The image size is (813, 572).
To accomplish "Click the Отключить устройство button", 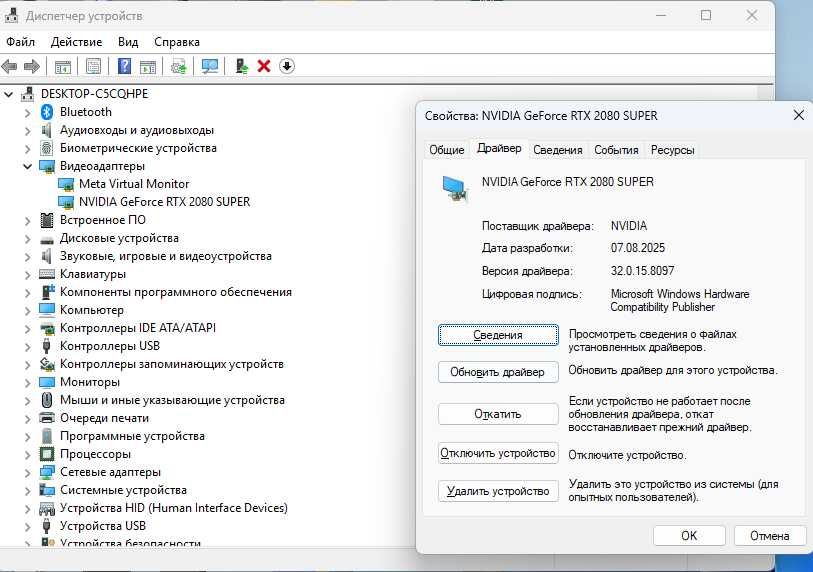I will tap(498, 453).
